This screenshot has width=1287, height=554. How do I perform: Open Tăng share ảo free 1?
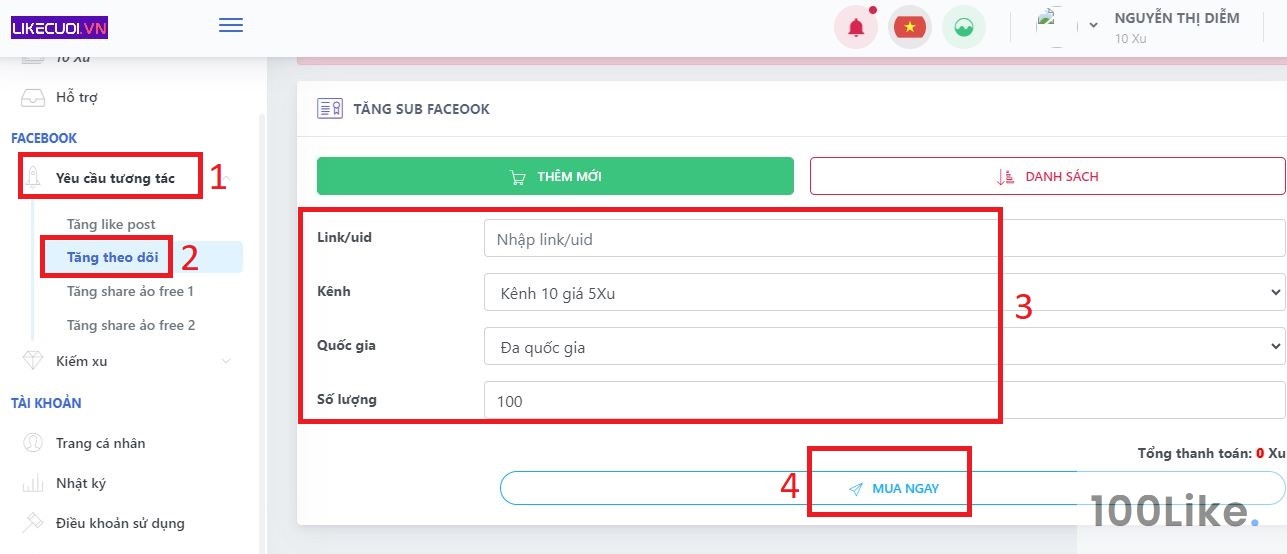tap(130, 291)
